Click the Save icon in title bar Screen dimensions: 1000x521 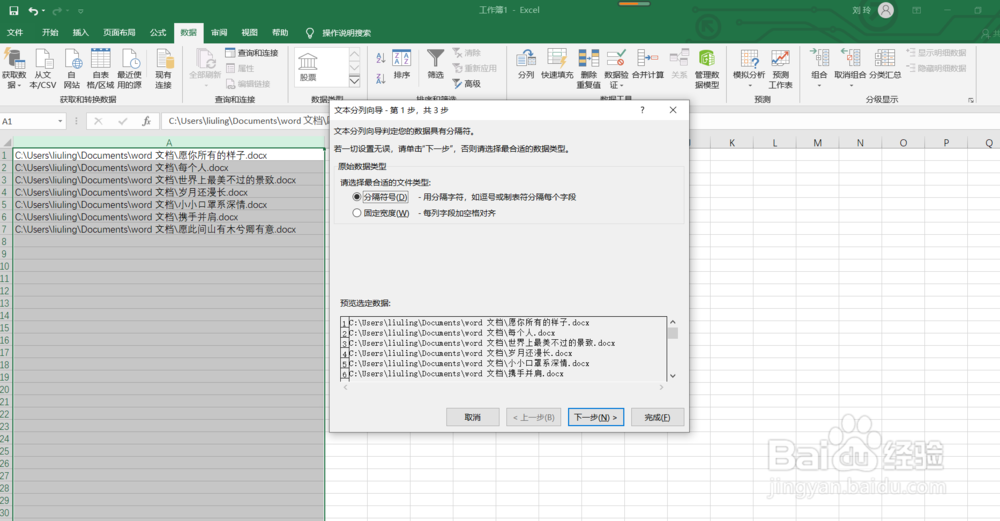13,11
